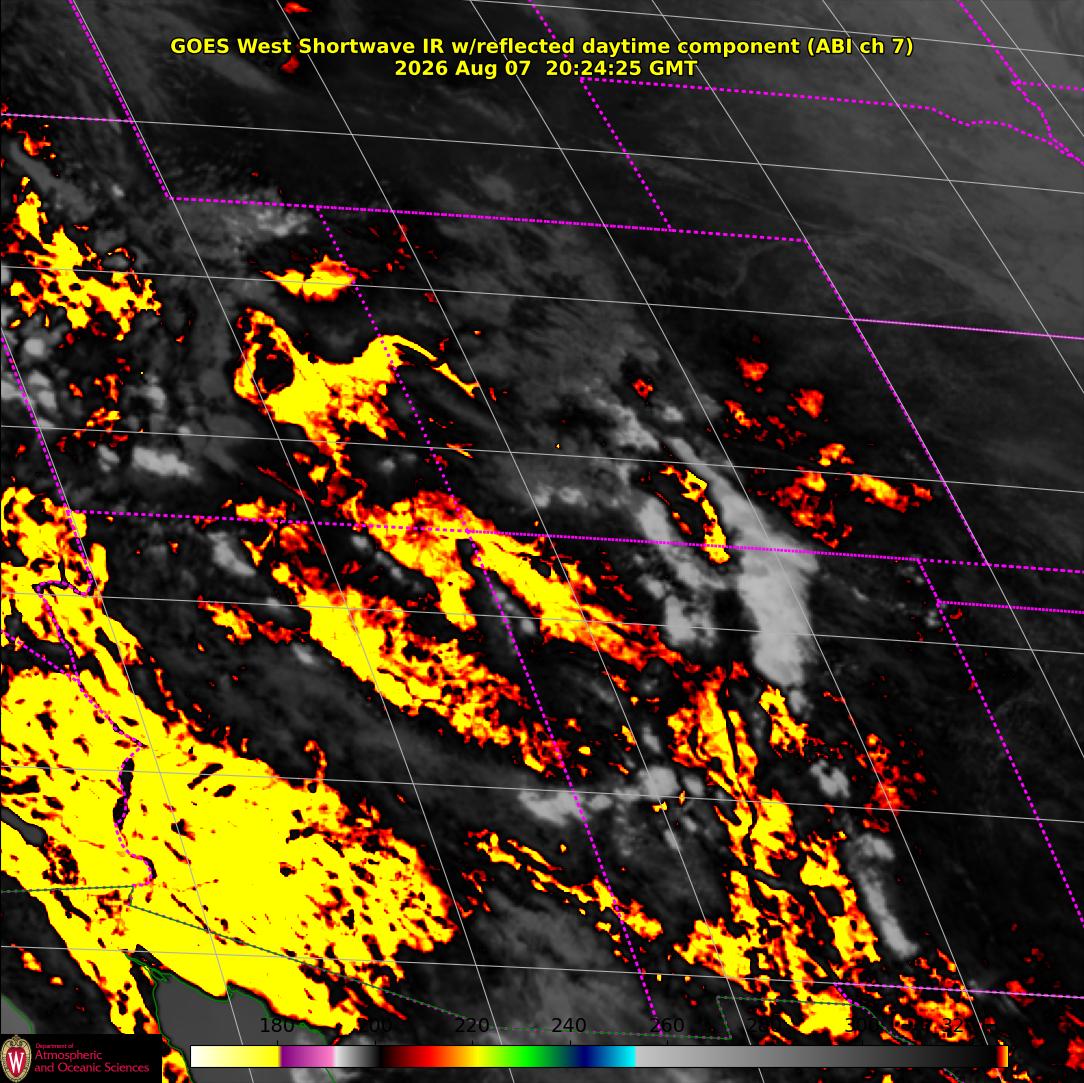Click the white left end of colorbar
This screenshot has height=1083, width=1084.
(207, 1056)
